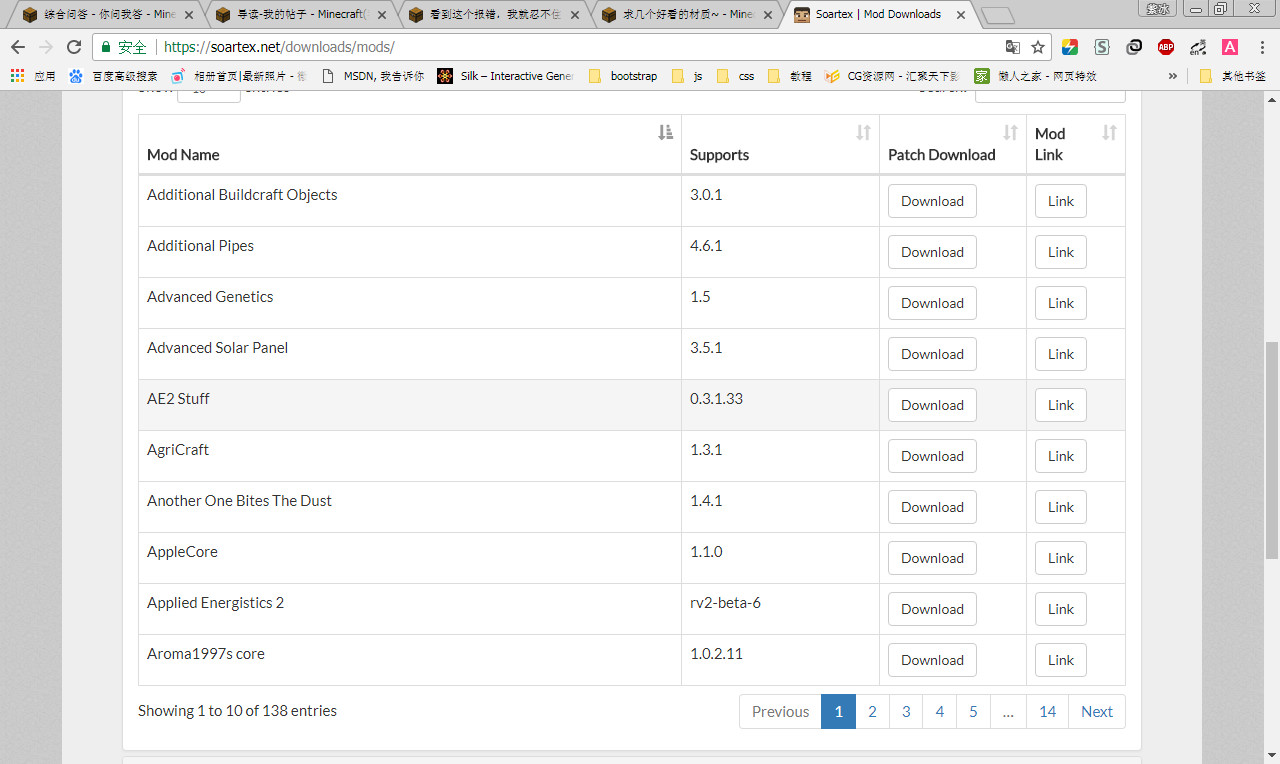Jump to pagination page 14
The image size is (1280, 764).
click(x=1047, y=712)
